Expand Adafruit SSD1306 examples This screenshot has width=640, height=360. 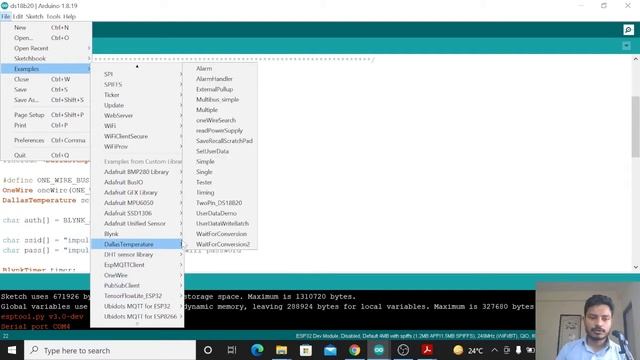click(x=137, y=213)
